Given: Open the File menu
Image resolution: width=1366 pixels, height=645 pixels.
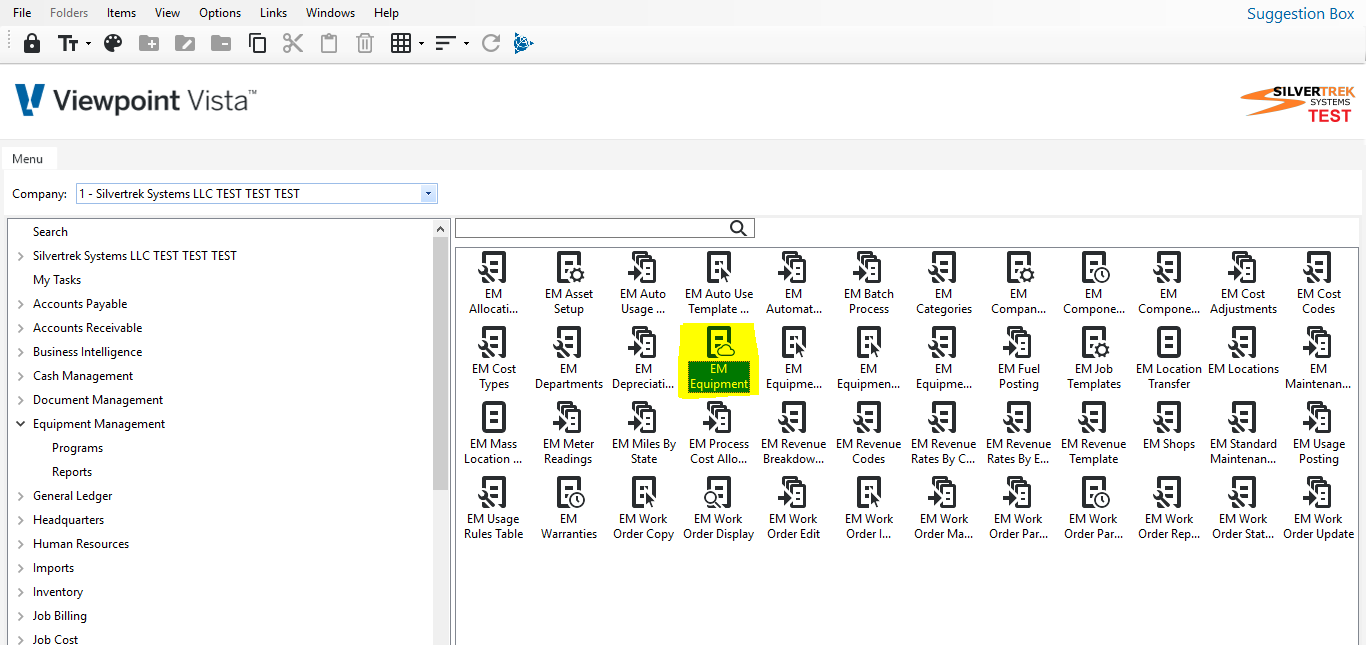Looking at the screenshot, I should point(22,13).
